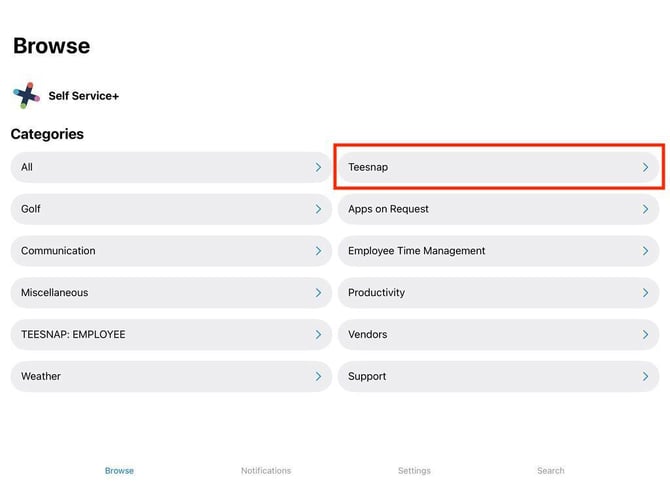The width and height of the screenshot is (670, 486).
Task: Open the Apps on Request category
Action: (498, 209)
